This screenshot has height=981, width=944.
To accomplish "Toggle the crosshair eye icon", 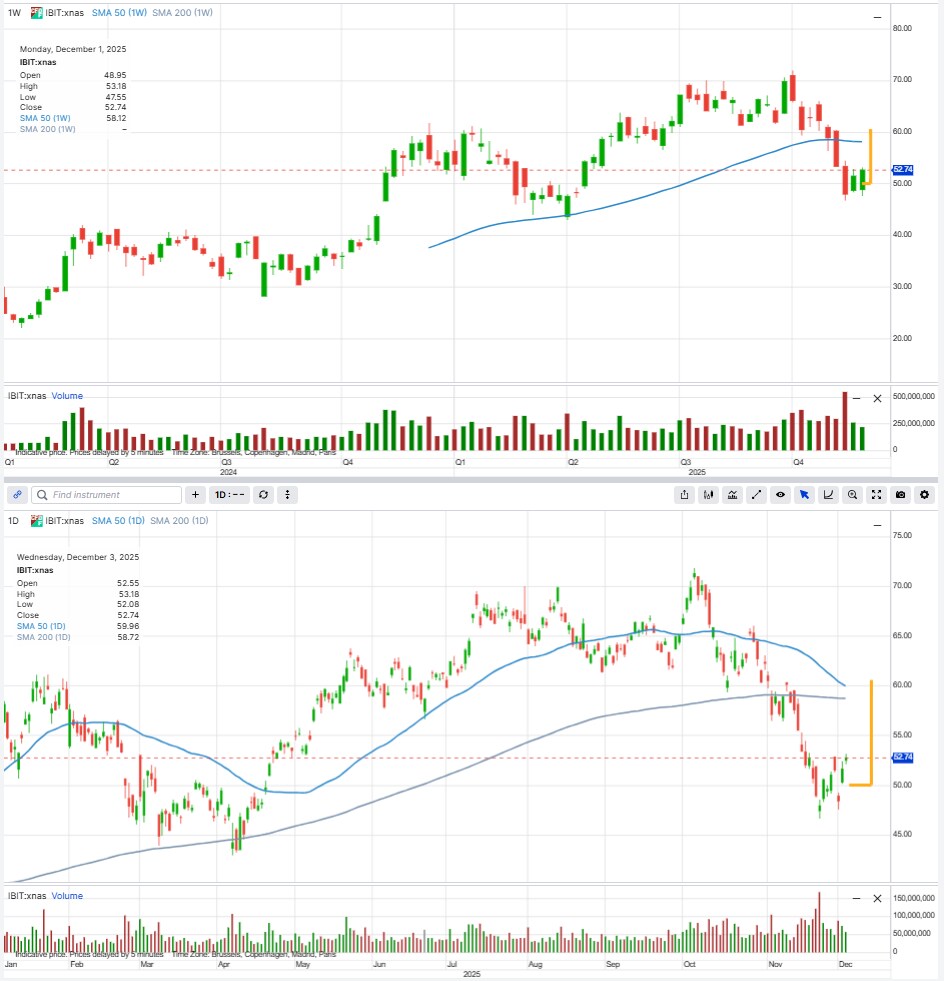I will pyautogui.click(x=780, y=494).
